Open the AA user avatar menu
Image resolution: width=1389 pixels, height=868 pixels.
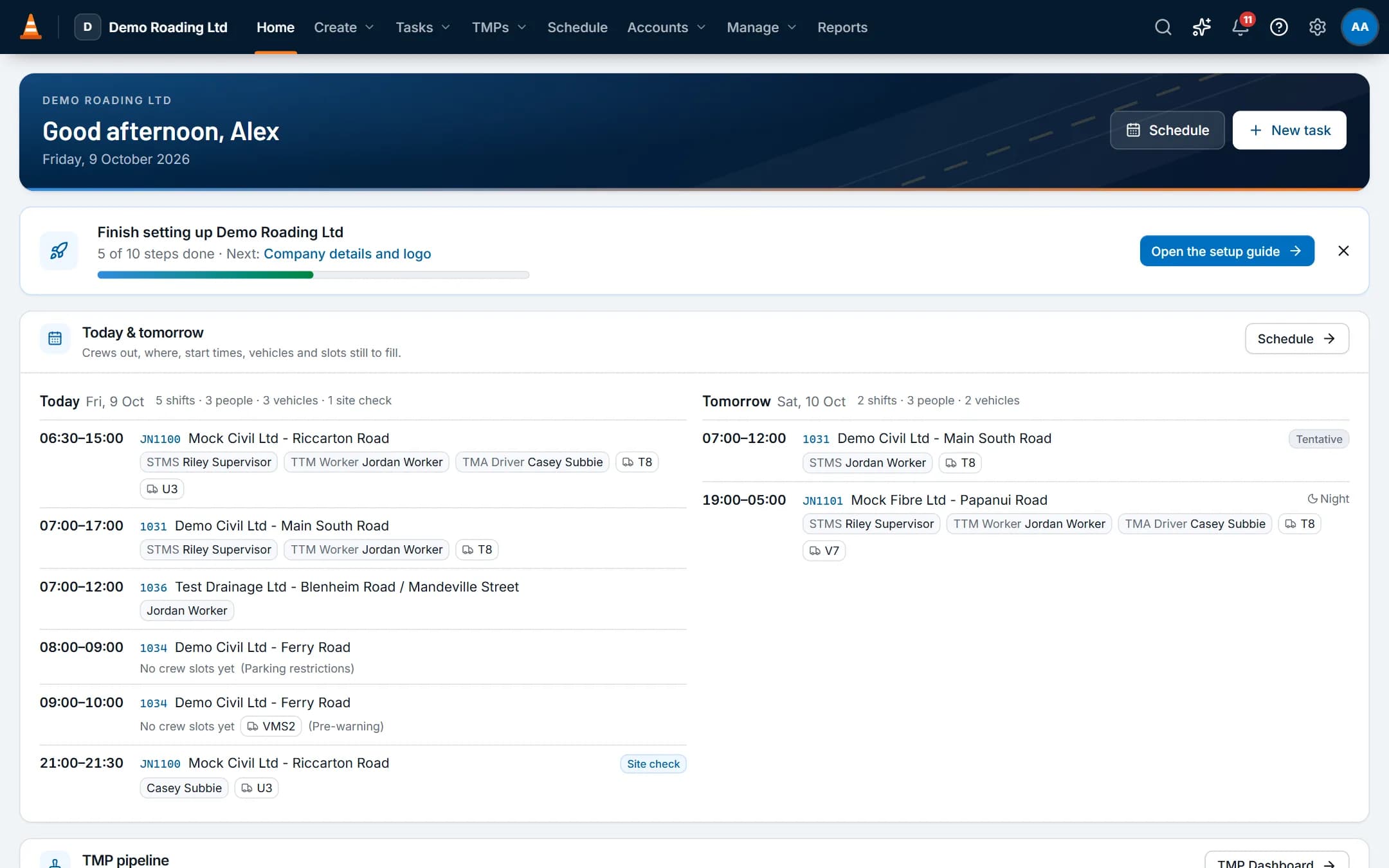(1359, 27)
